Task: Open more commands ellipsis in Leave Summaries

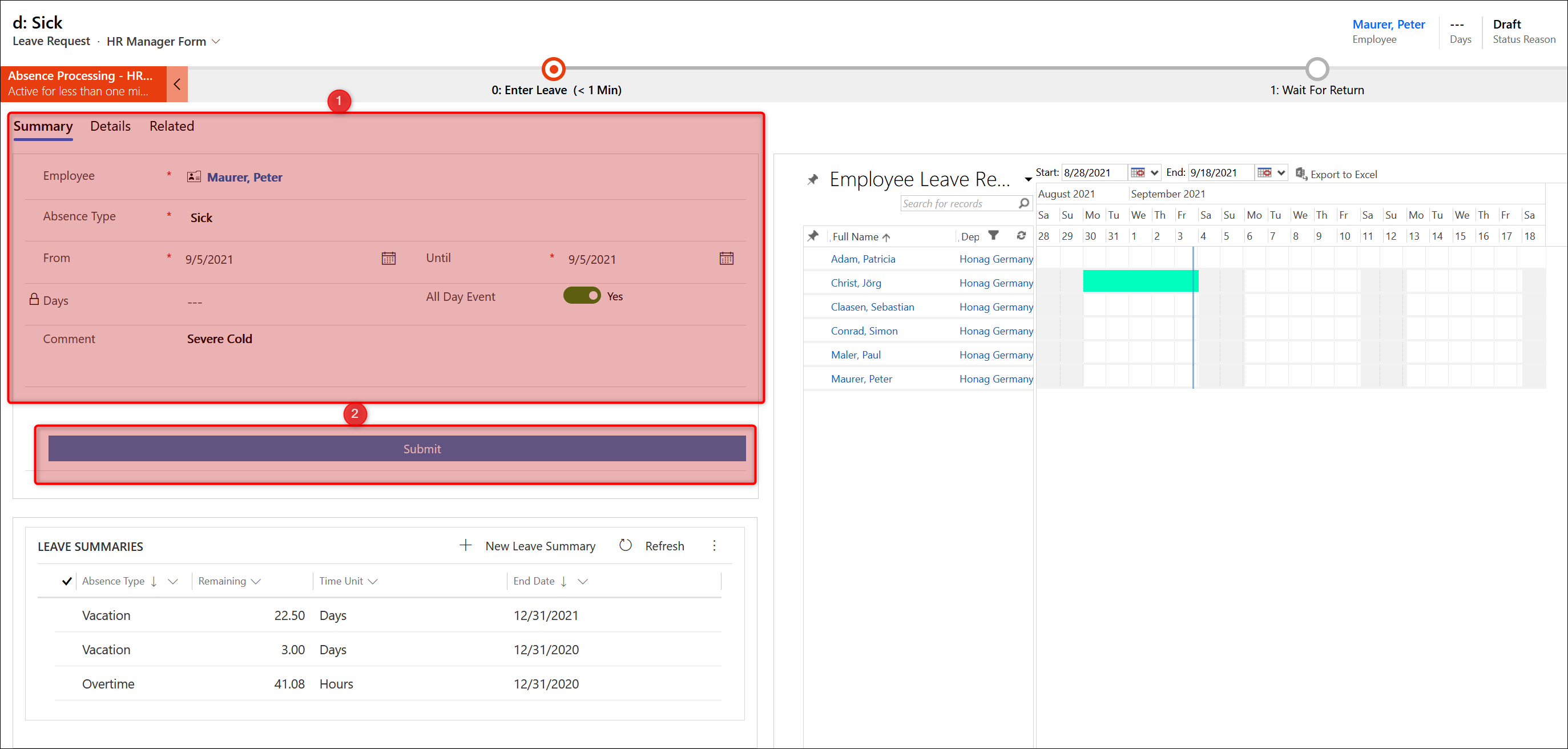Action: click(714, 546)
